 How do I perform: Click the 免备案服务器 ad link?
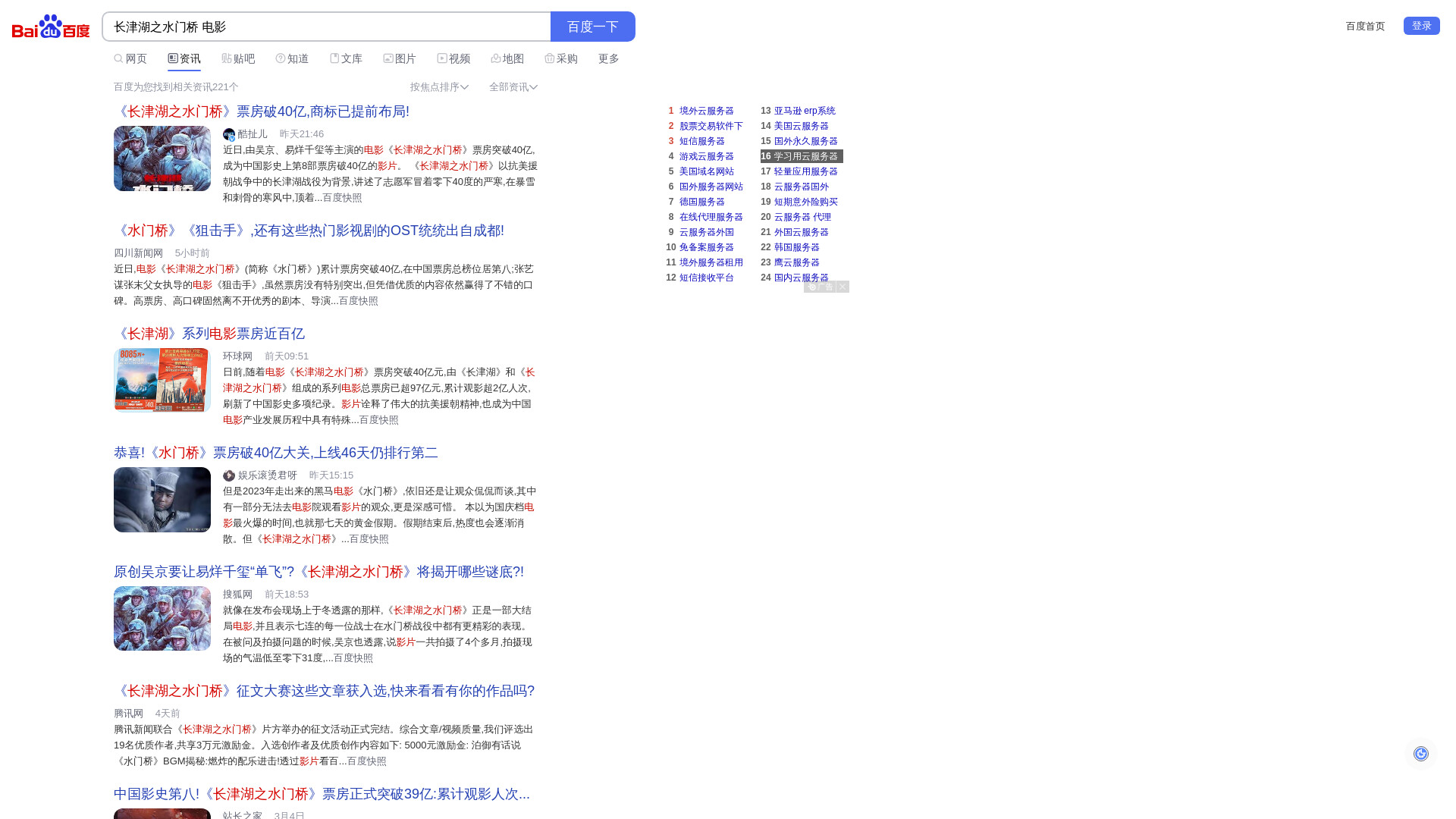coord(707,247)
